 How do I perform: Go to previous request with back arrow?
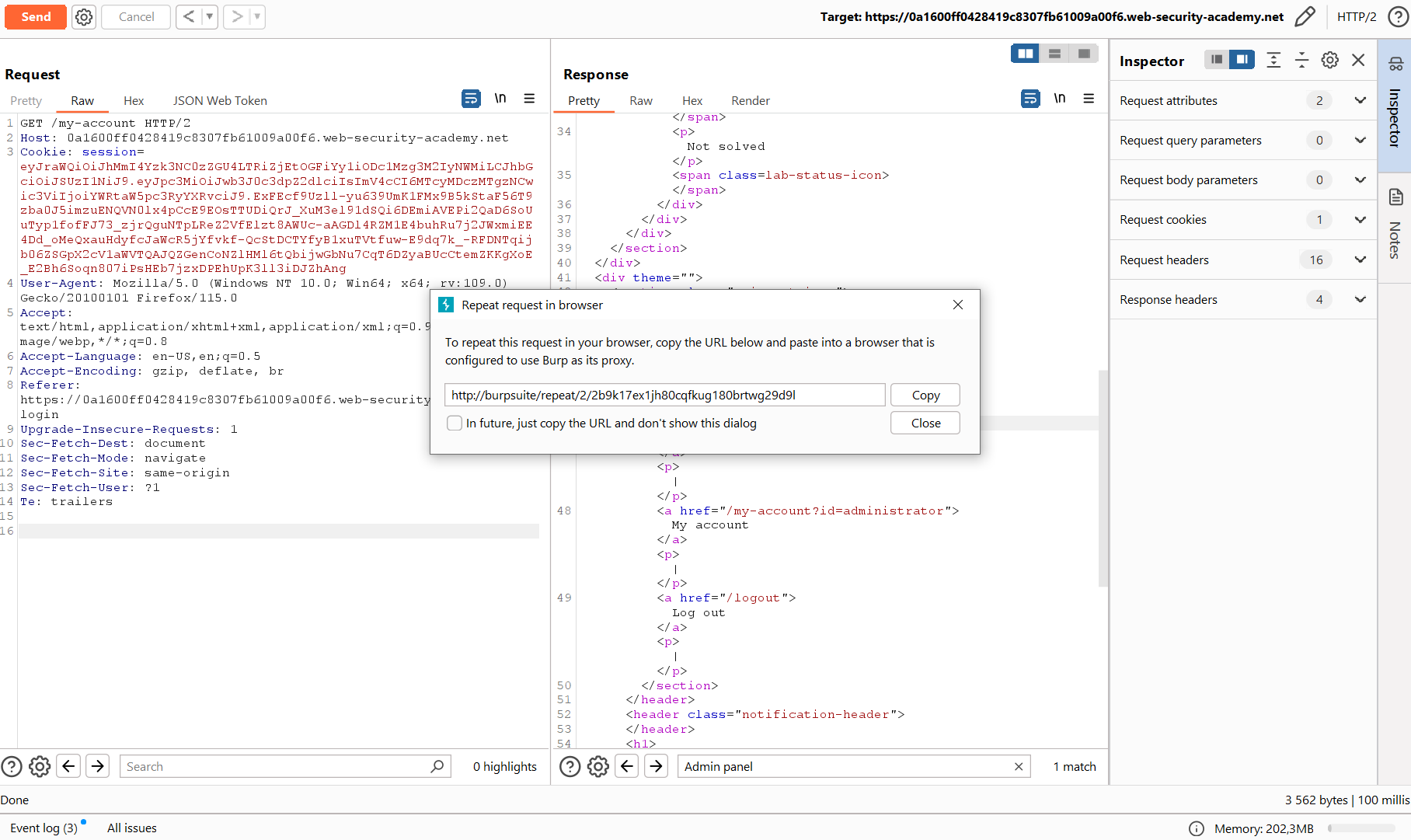[x=189, y=16]
